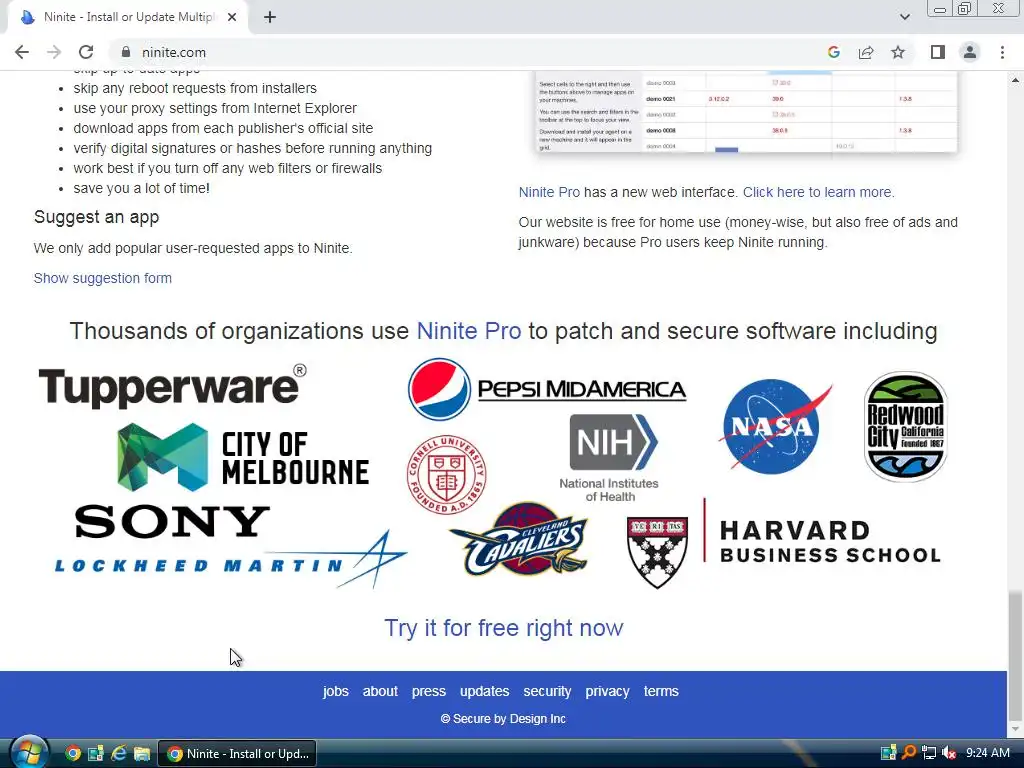This screenshot has width=1024, height=768.
Task: Expand the tab search chevron
Action: (x=904, y=17)
